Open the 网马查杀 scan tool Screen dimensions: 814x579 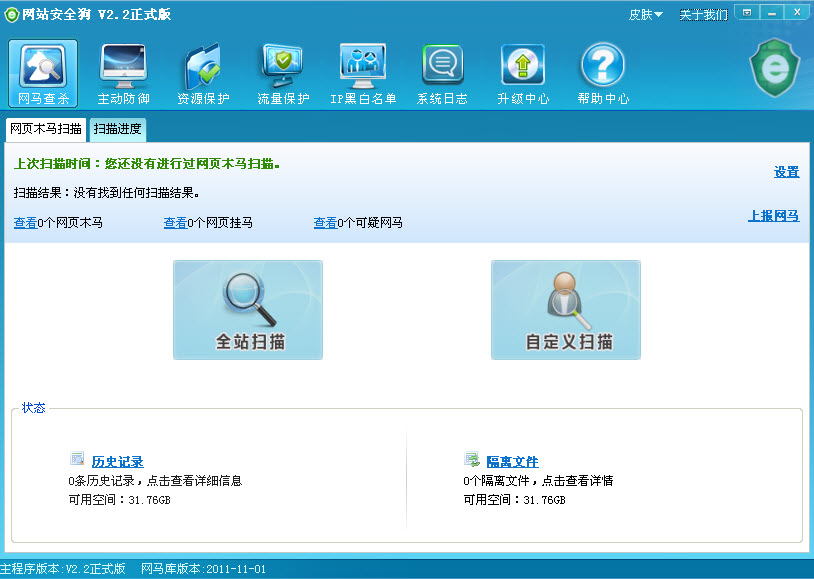click(41, 72)
